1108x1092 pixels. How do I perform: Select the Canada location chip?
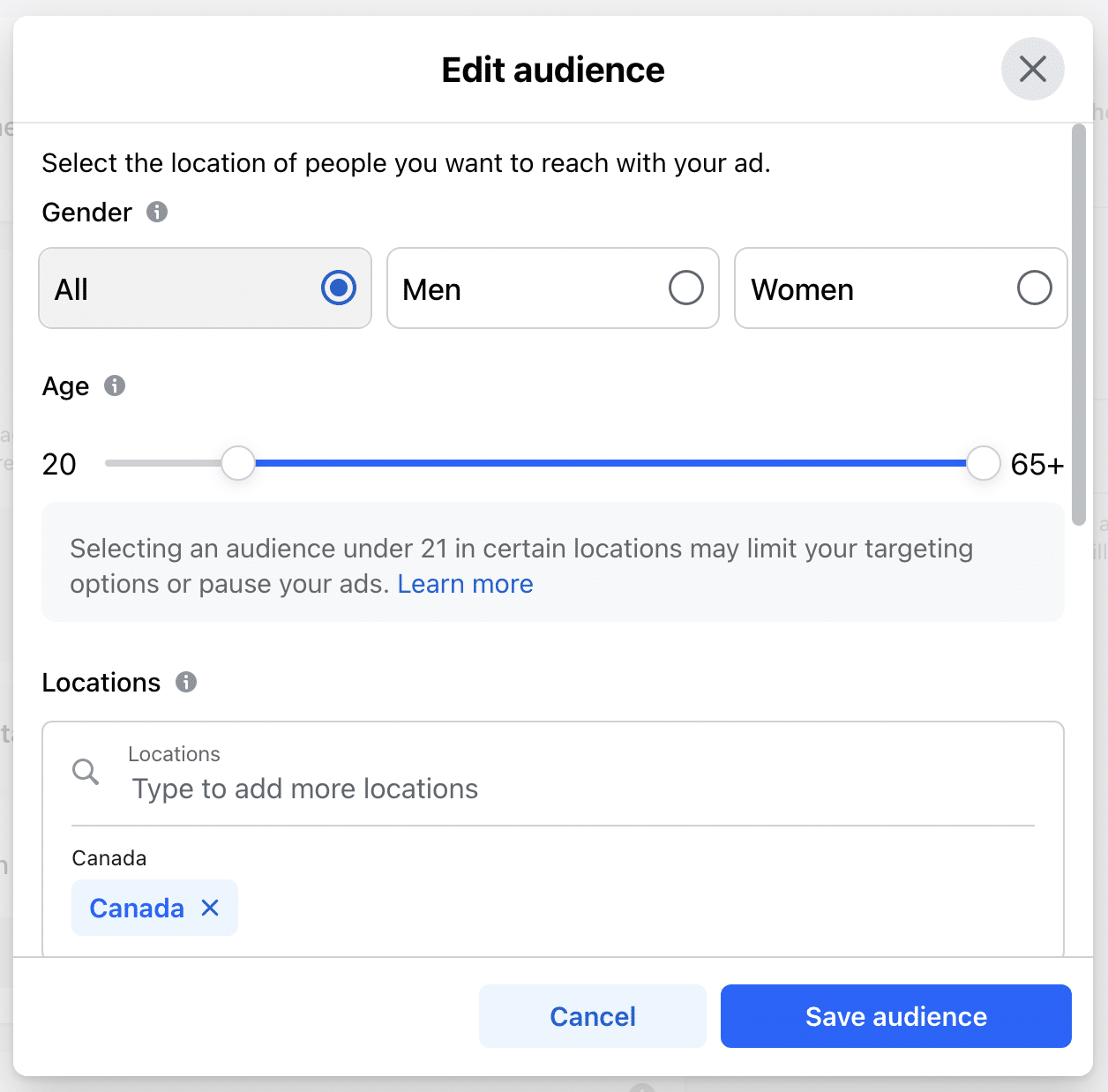coord(137,907)
